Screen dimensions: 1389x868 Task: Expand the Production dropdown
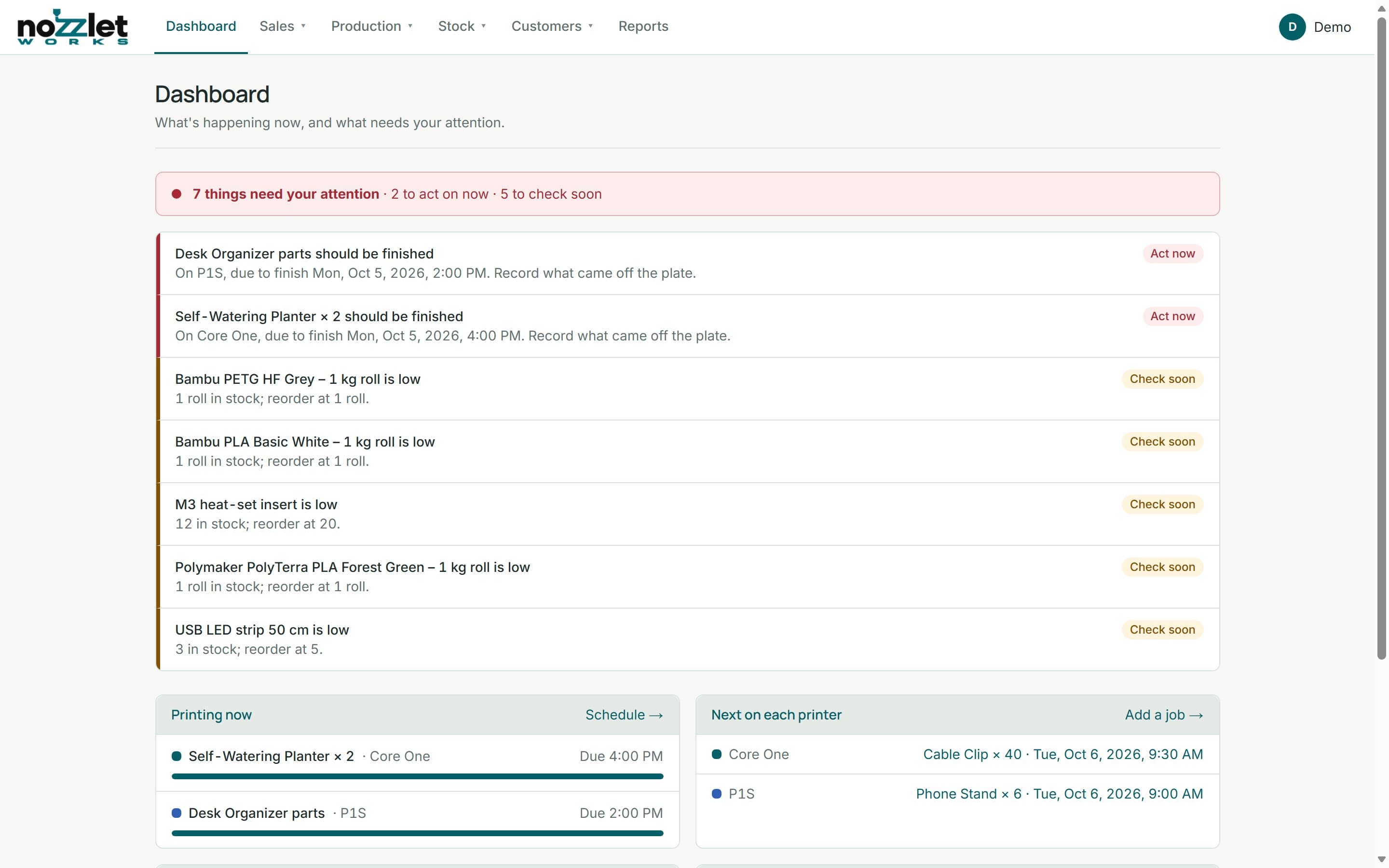point(372,27)
